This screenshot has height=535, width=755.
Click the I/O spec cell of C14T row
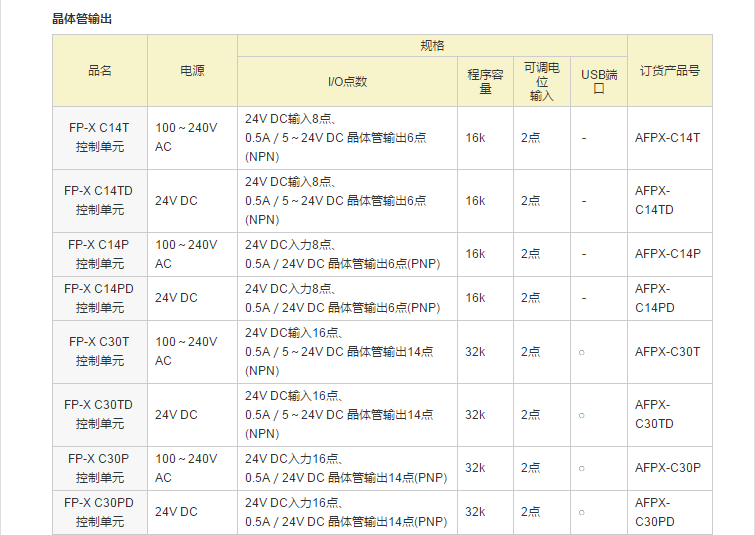point(347,138)
